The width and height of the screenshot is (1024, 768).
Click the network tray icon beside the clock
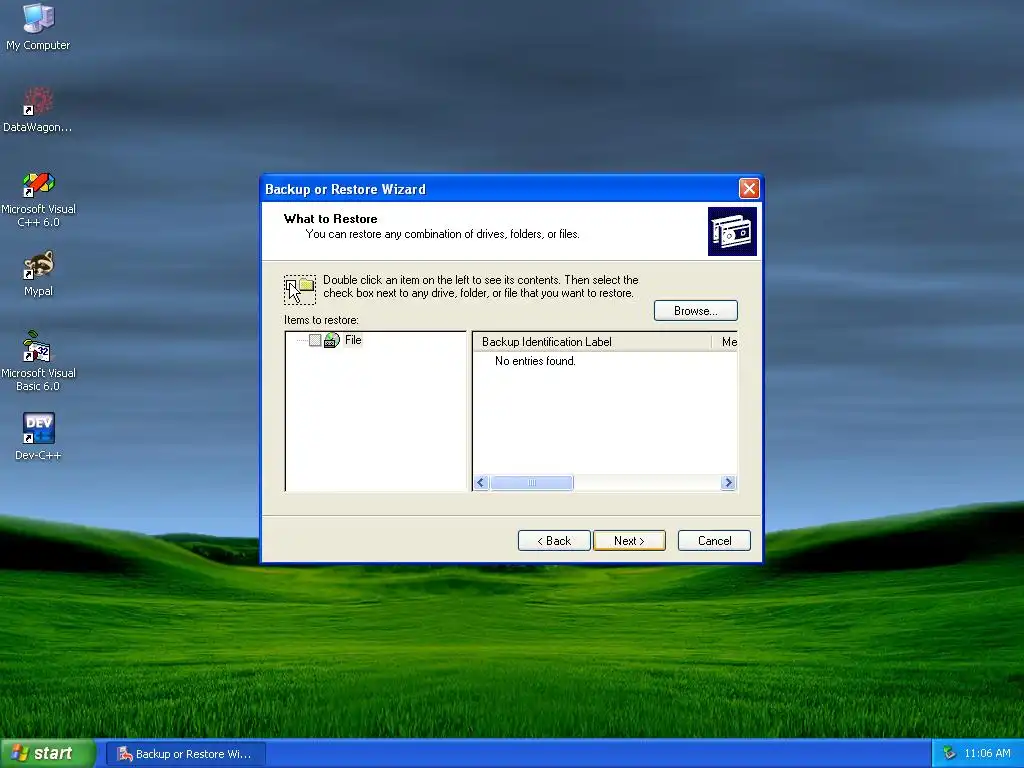coord(949,753)
